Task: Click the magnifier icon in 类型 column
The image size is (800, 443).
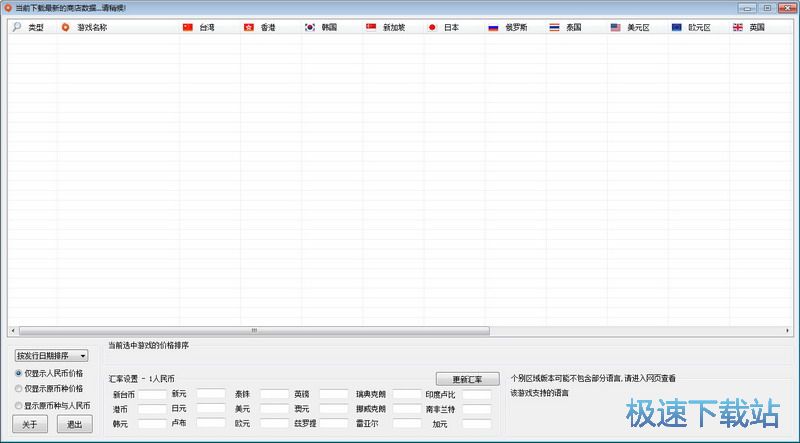Action: pos(16,27)
